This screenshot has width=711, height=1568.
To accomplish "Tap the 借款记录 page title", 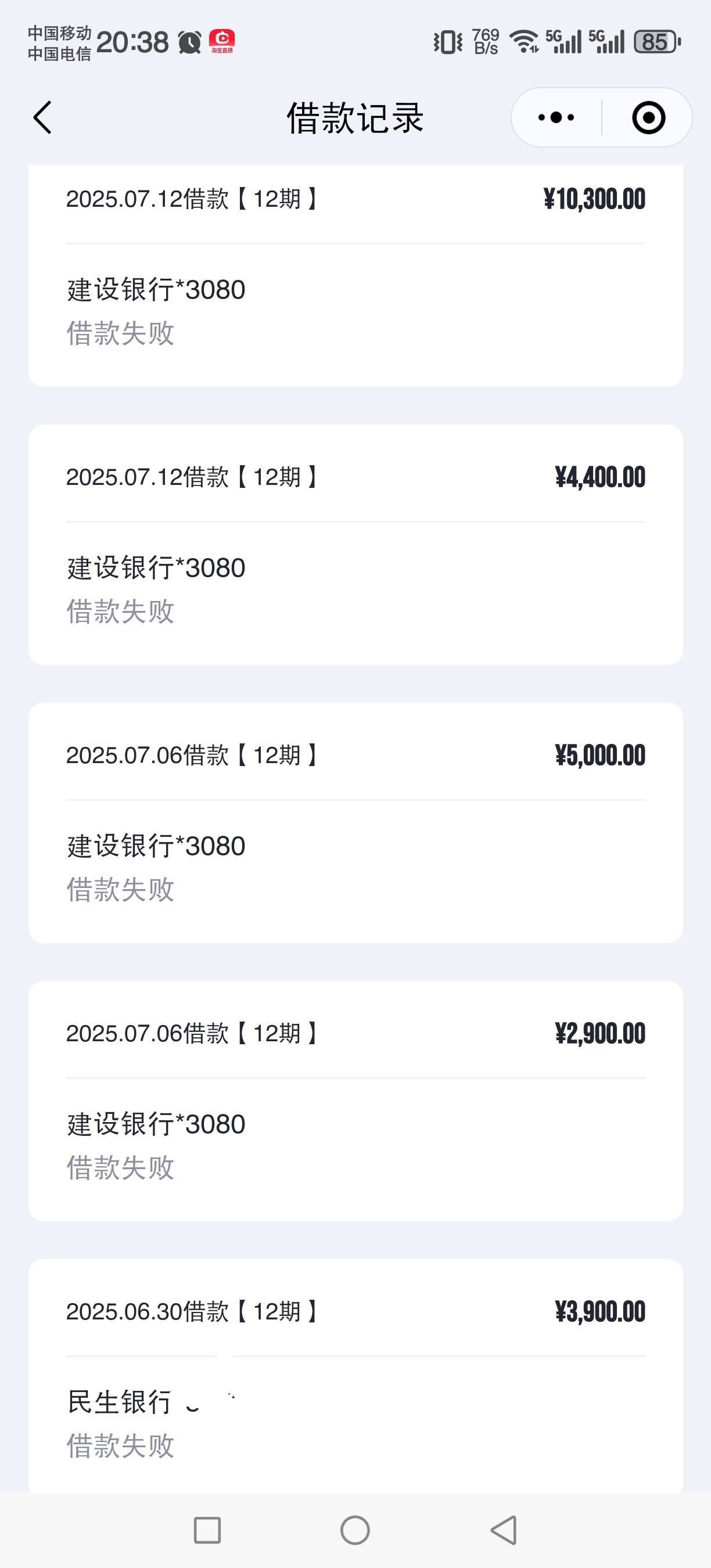I will pyautogui.click(x=355, y=117).
